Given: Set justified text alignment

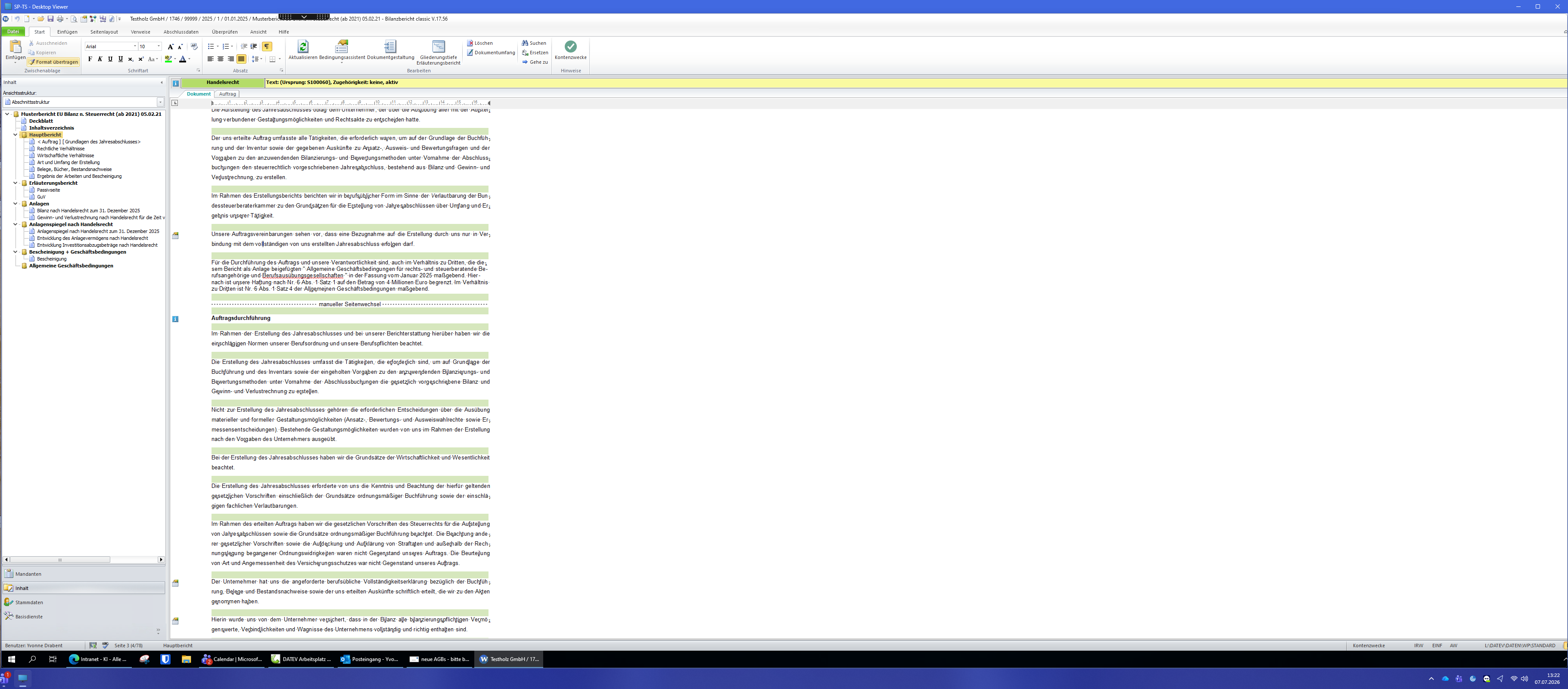Looking at the screenshot, I should click(241, 59).
